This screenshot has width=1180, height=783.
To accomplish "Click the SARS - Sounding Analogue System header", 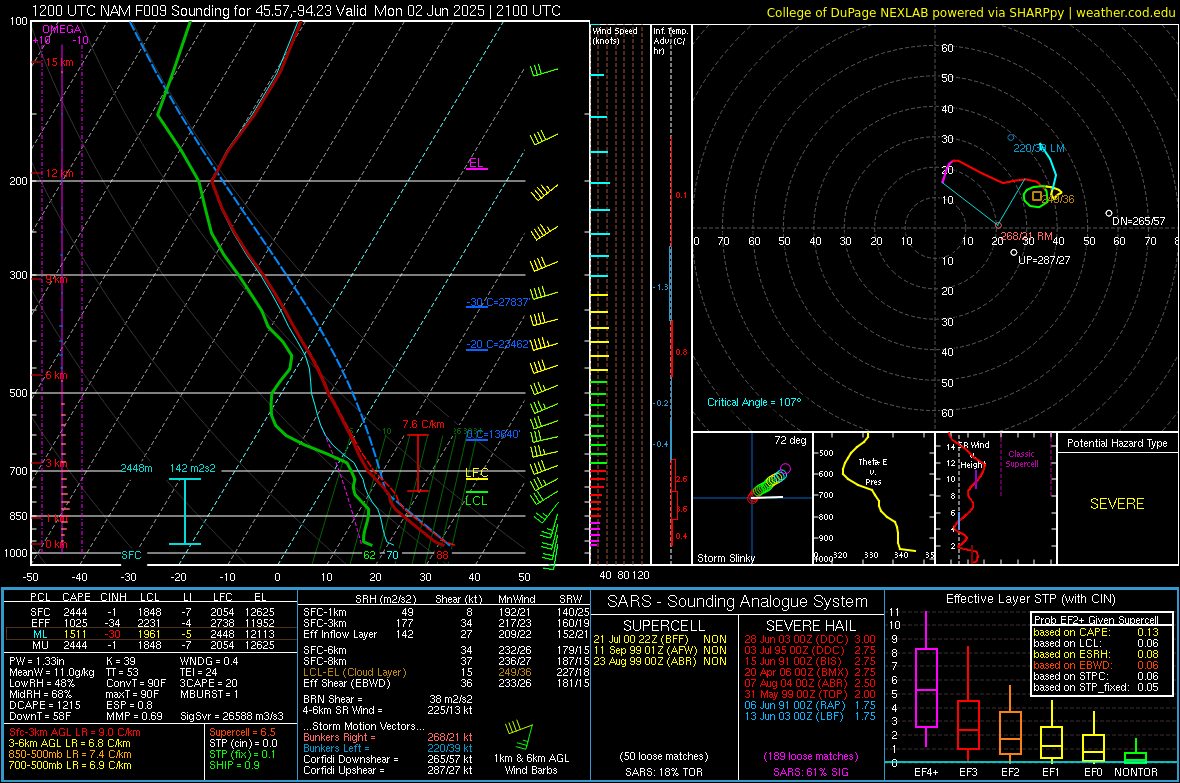I will coord(738,602).
